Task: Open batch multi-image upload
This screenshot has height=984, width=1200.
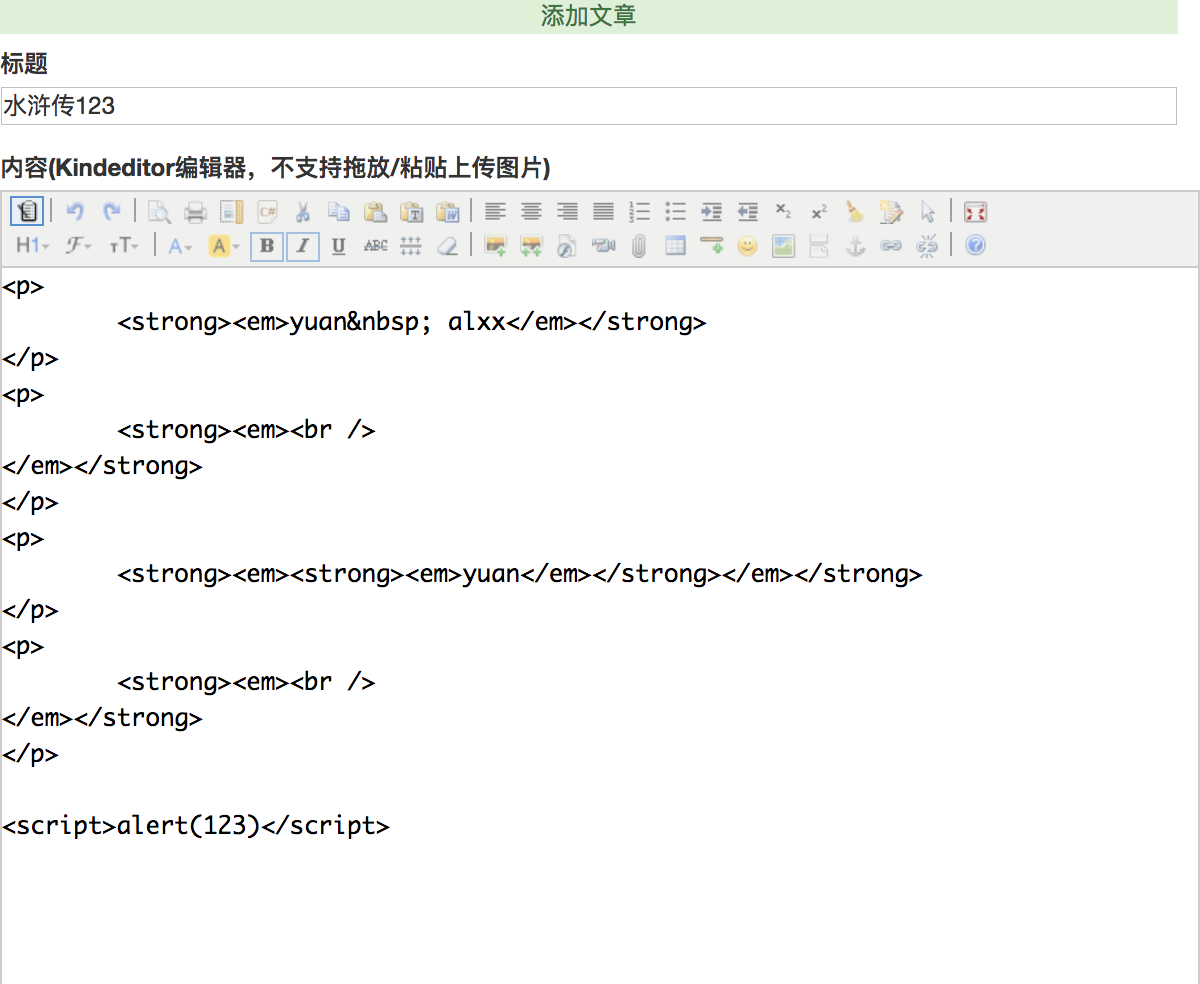Action: 531,245
